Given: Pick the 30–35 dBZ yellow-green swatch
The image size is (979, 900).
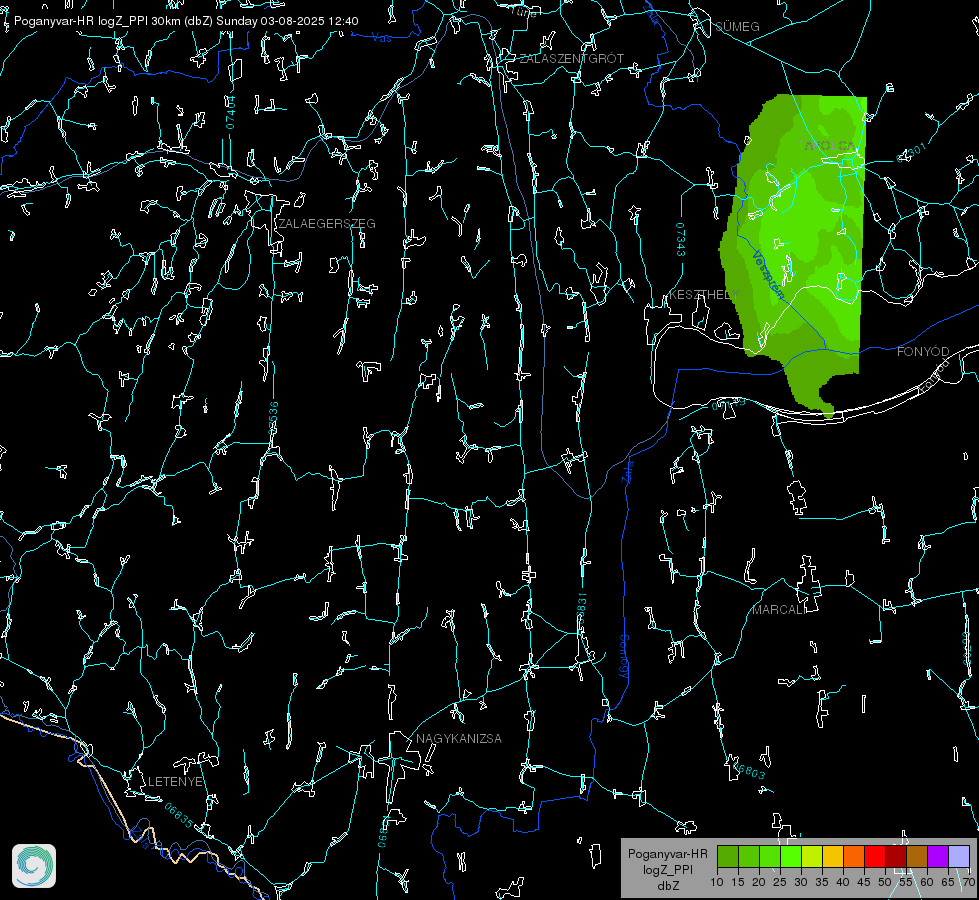Looking at the screenshot, I should [x=812, y=857].
